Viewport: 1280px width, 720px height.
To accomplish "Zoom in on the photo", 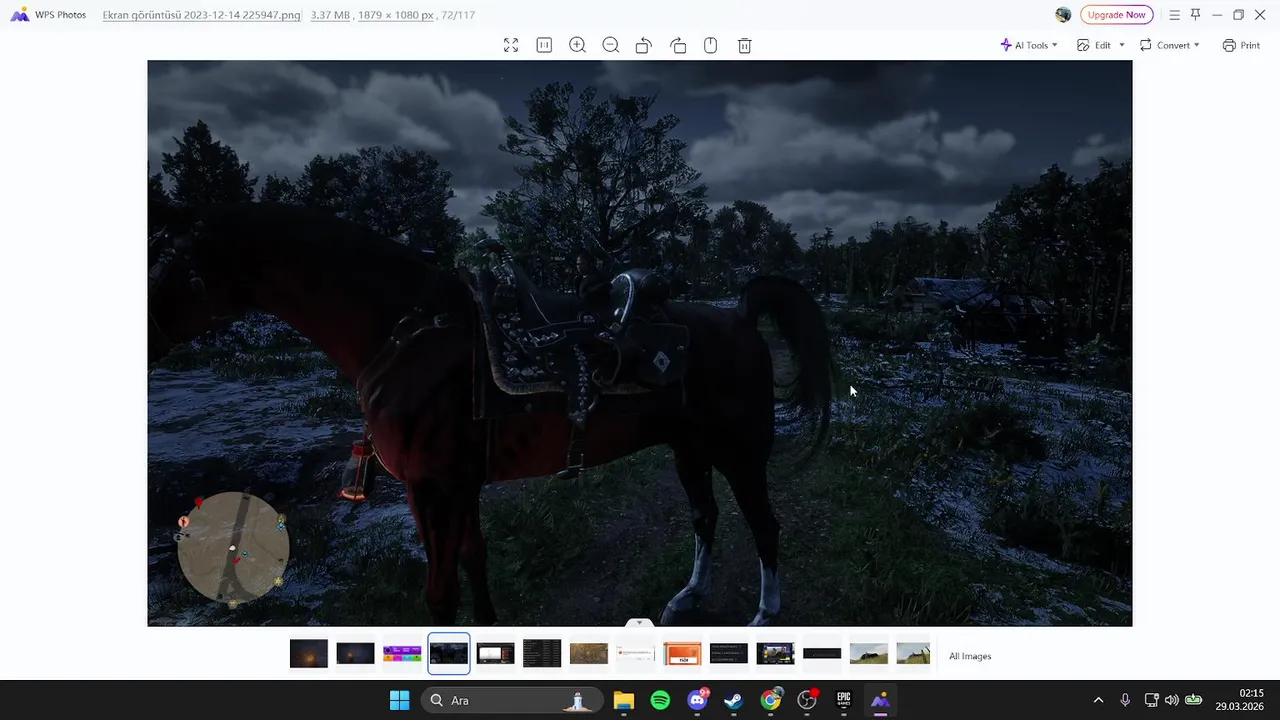I will (577, 45).
